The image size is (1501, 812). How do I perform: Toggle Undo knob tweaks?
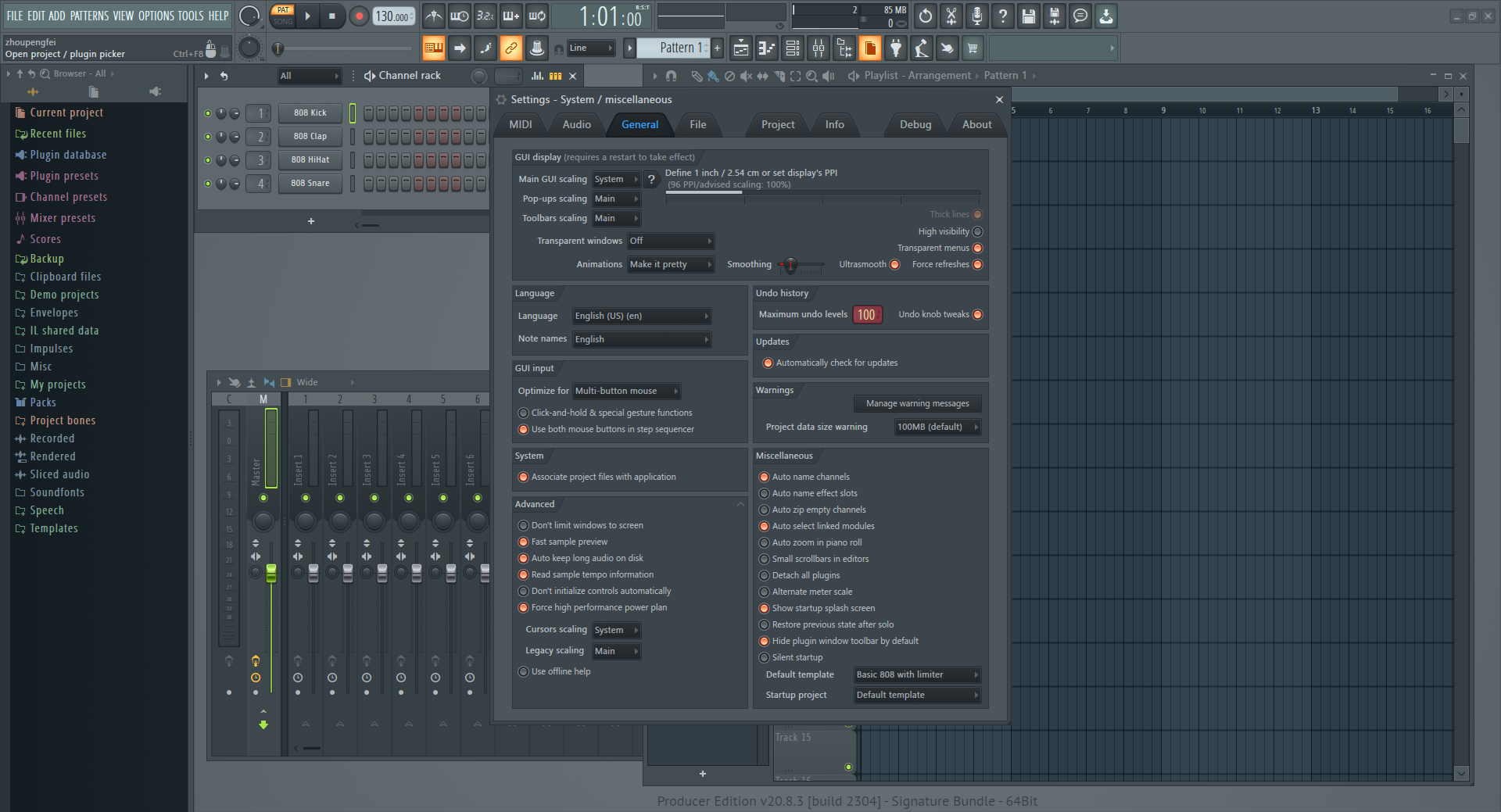[977, 315]
